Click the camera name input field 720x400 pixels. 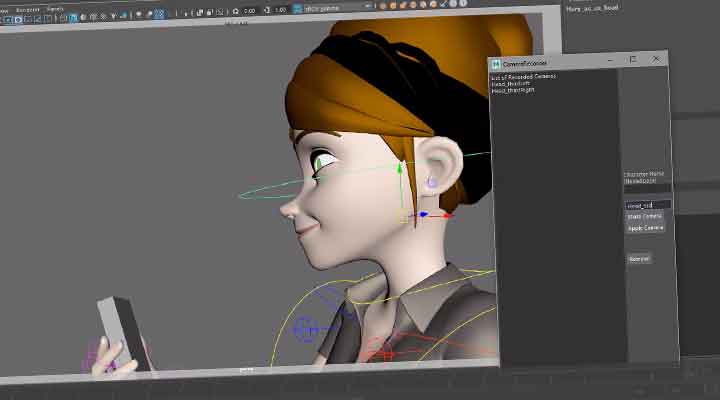pos(647,205)
